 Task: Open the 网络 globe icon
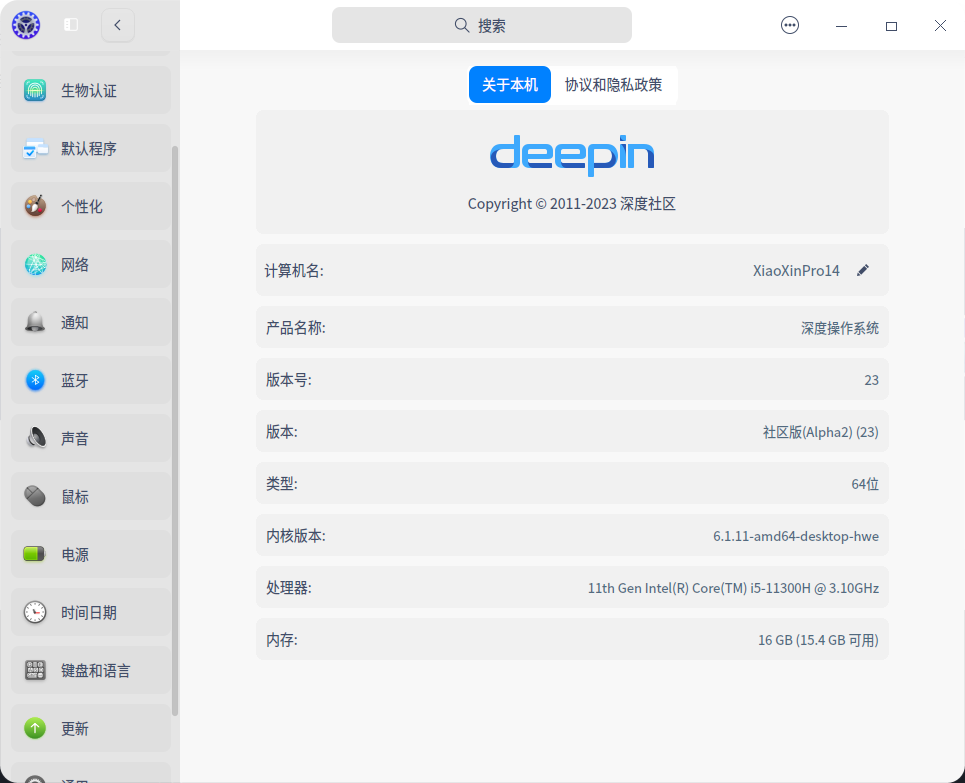[x=35, y=265]
